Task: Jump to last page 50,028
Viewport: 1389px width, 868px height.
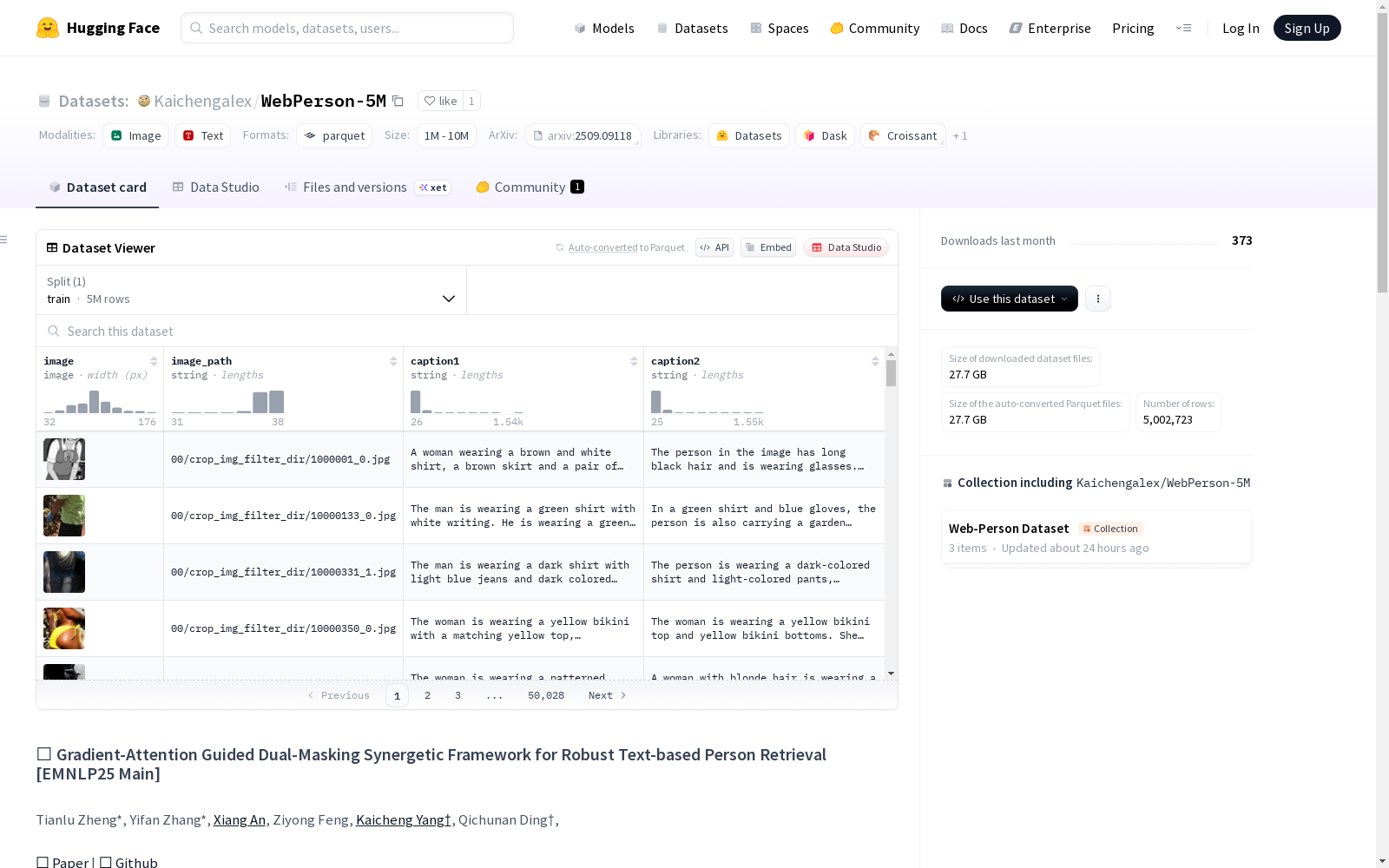Action: pos(546,695)
